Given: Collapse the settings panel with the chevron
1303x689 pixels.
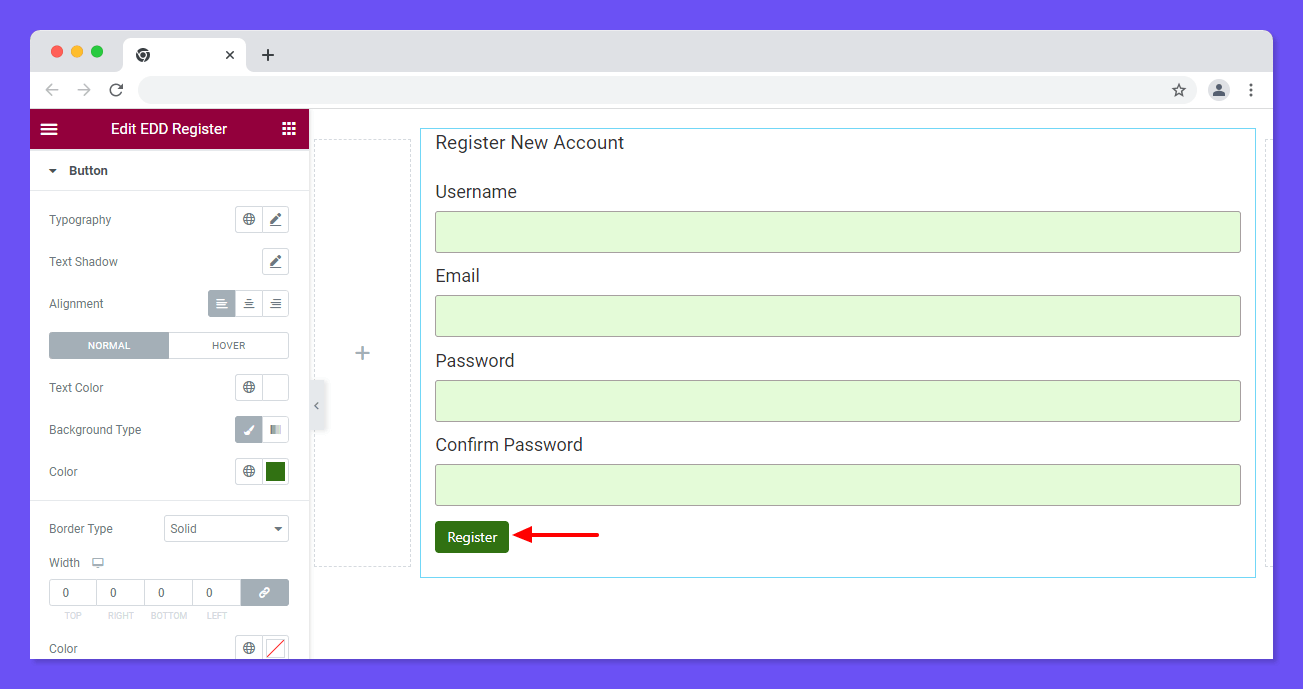Looking at the screenshot, I should click(x=317, y=405).
